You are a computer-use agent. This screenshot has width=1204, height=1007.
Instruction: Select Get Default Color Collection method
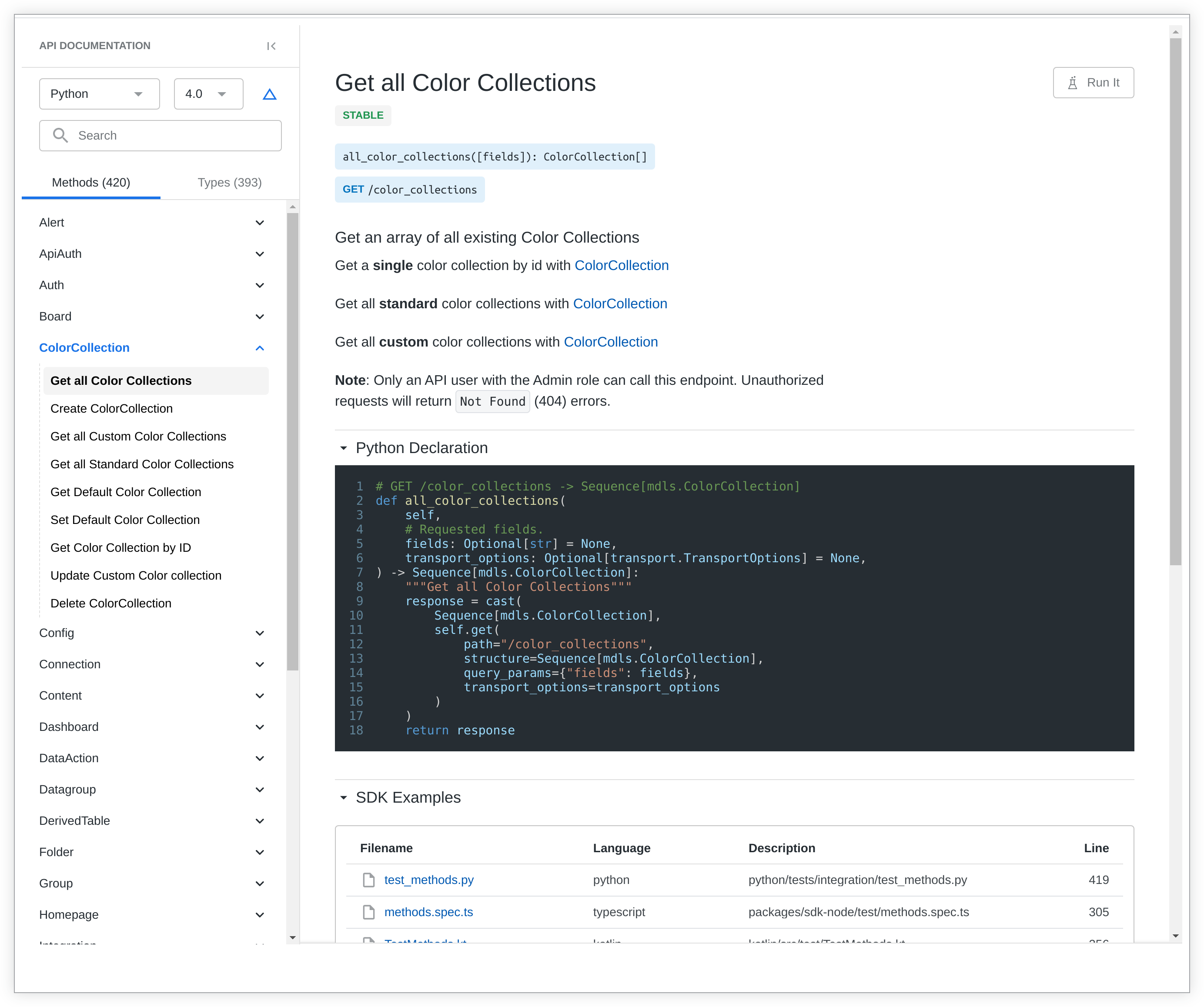point(126,492)
